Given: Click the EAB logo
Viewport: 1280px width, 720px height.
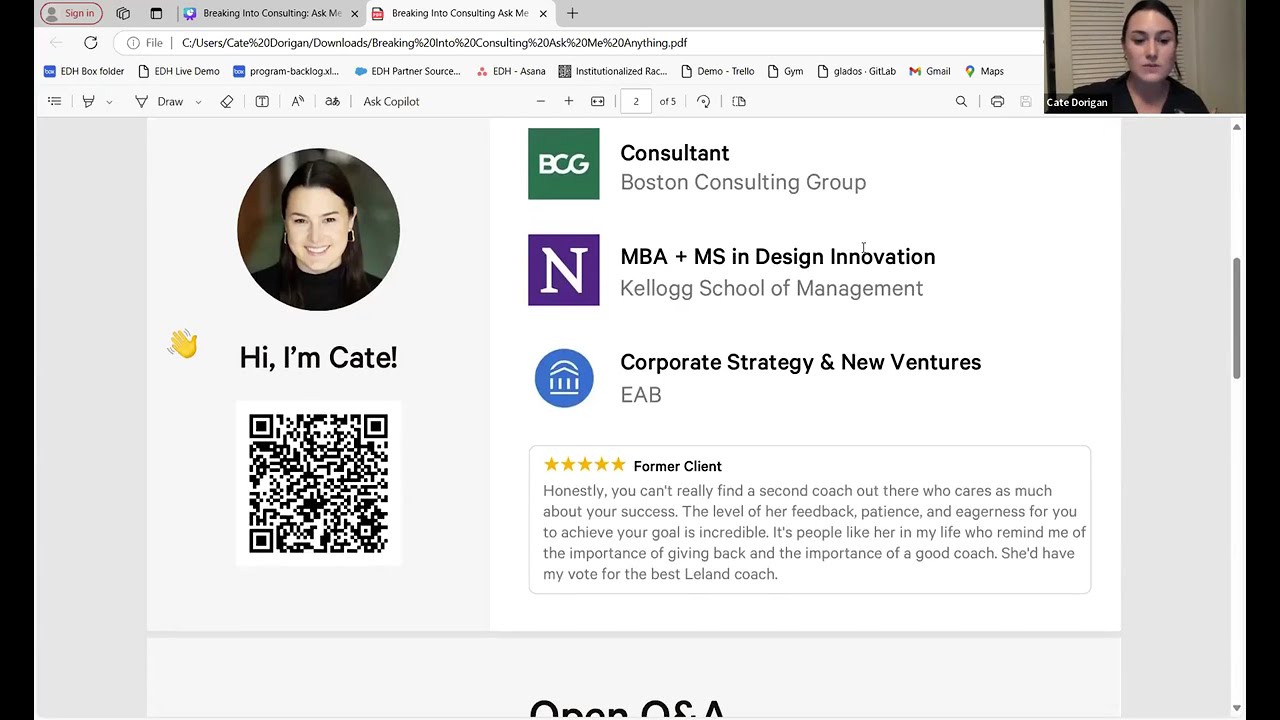Looking at the screenshot, I should [x=564, y=378].
